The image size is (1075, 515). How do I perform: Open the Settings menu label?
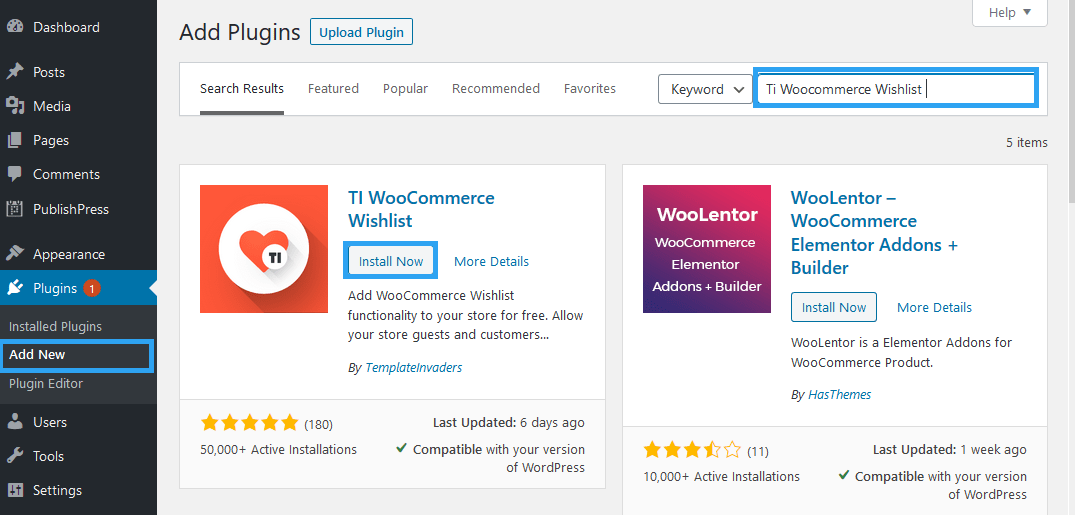57,490
